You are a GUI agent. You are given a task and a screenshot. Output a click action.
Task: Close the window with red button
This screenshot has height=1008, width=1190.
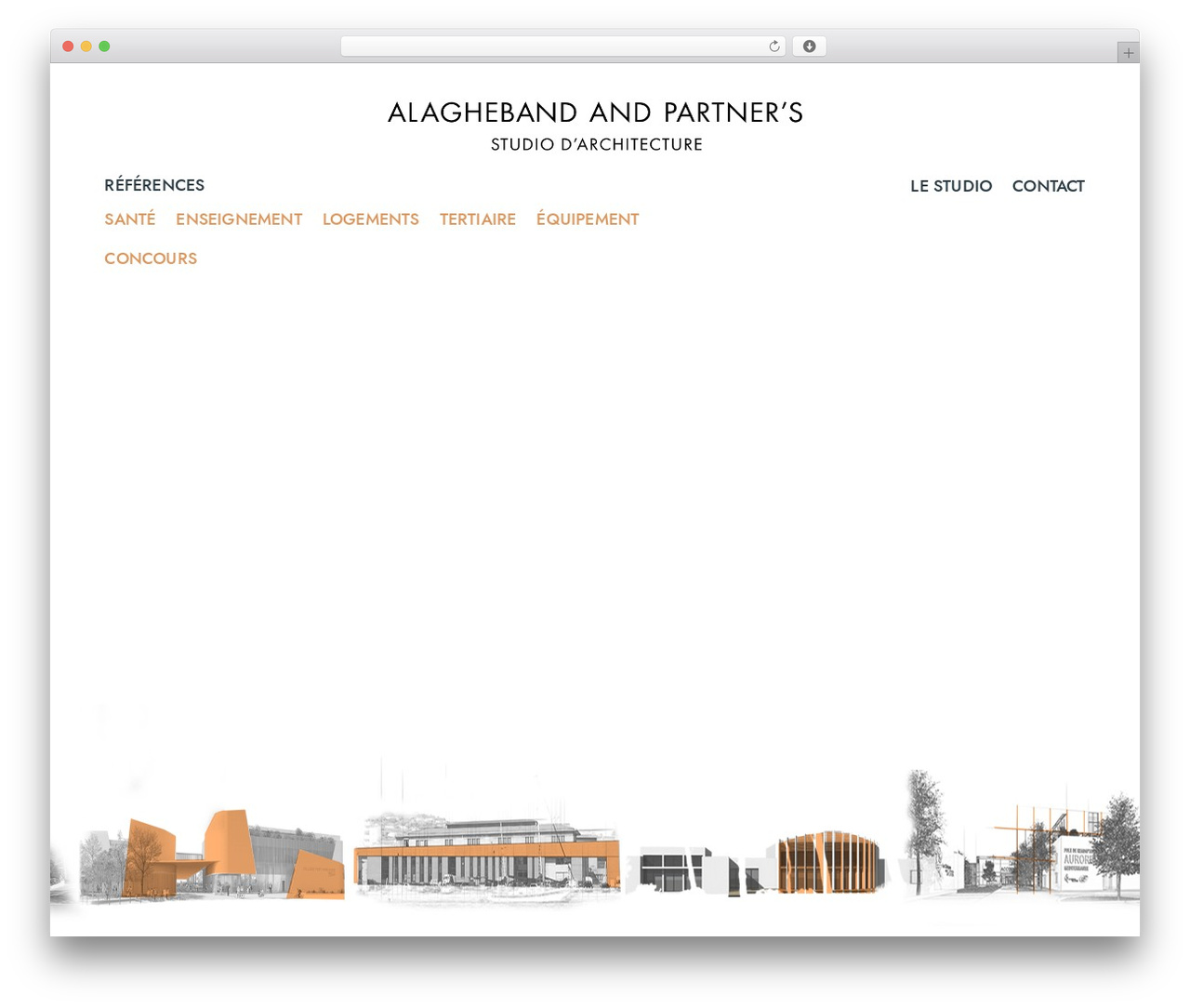point(68,46)
